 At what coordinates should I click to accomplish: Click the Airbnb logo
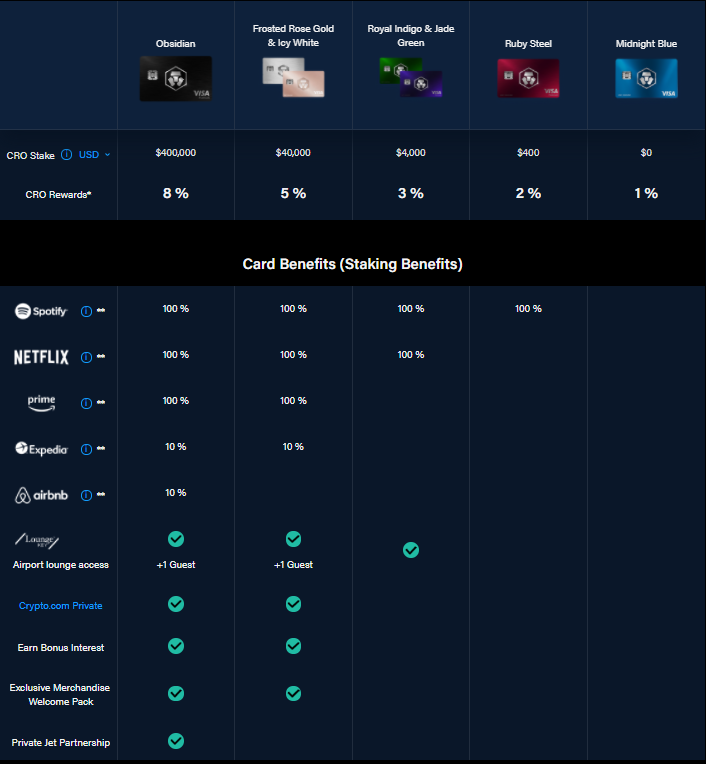click(x=41, y=495)
